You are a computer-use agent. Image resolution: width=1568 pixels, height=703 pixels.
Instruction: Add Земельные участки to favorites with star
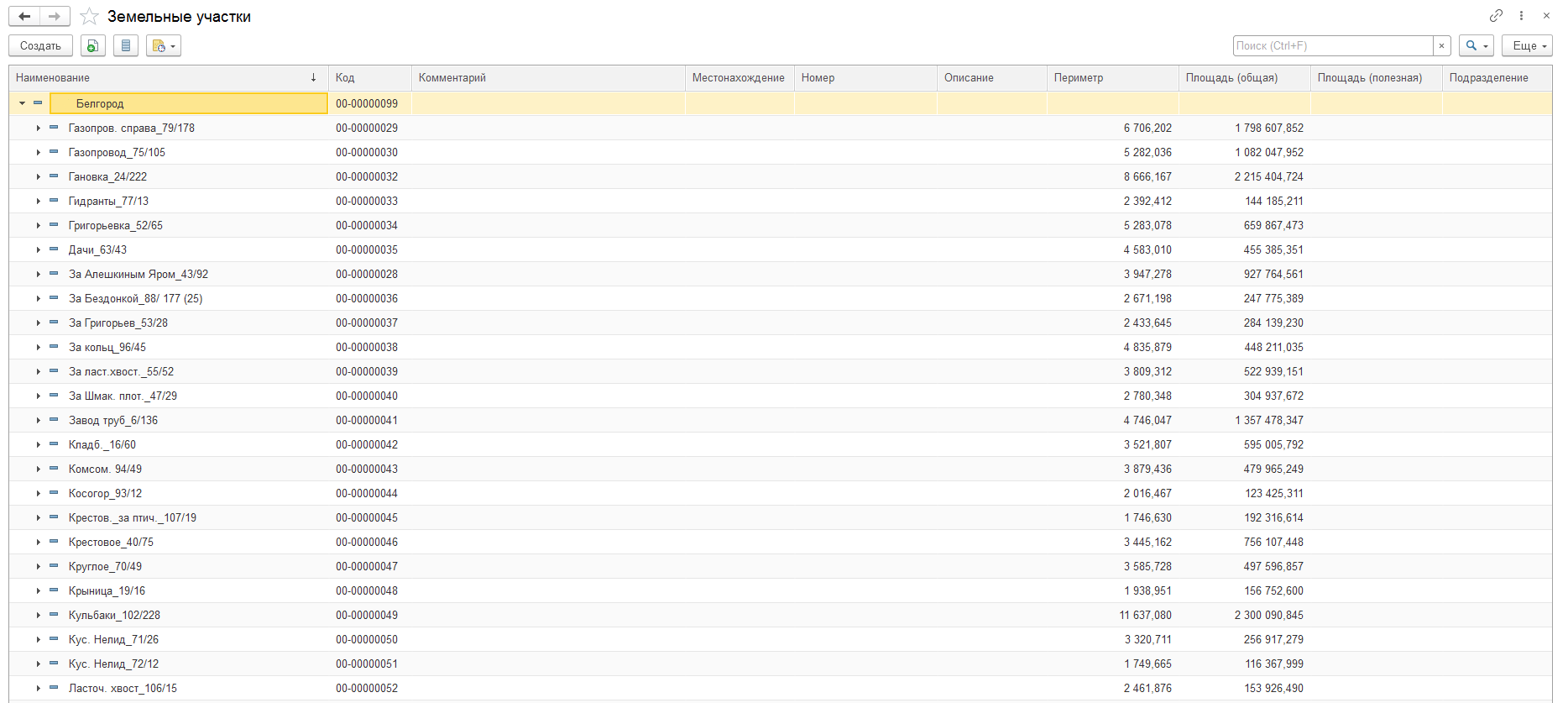(90, 17)
